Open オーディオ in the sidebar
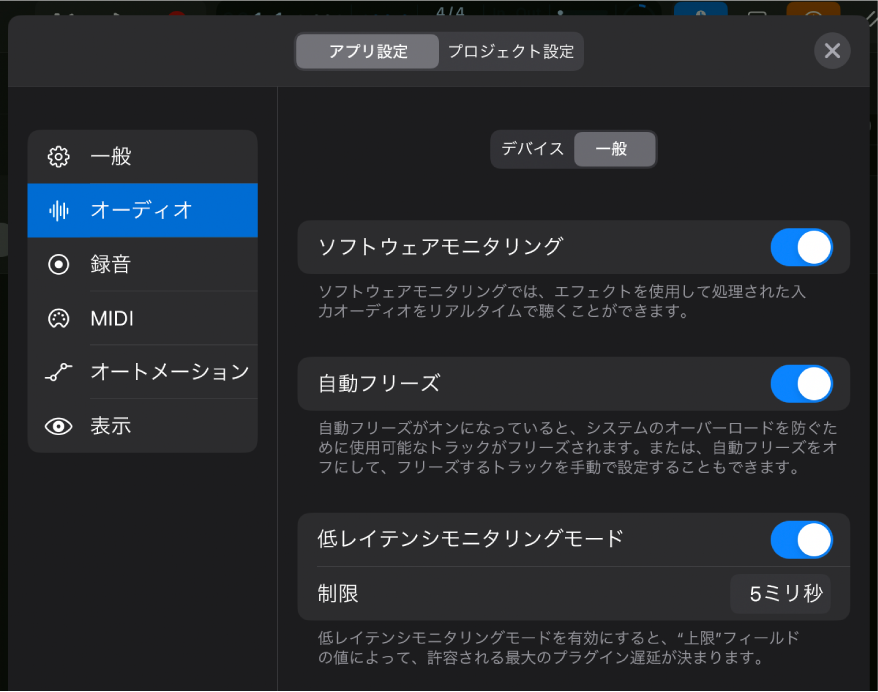Image resolution: width=878 pixels, height=692 pixels. point(143,211)
